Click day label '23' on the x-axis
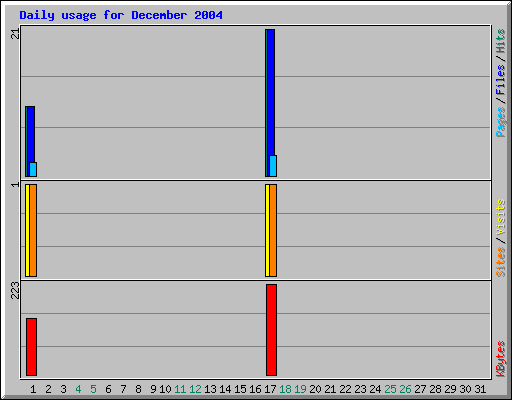This screenshot has width=512, height=400. [360, 389]
